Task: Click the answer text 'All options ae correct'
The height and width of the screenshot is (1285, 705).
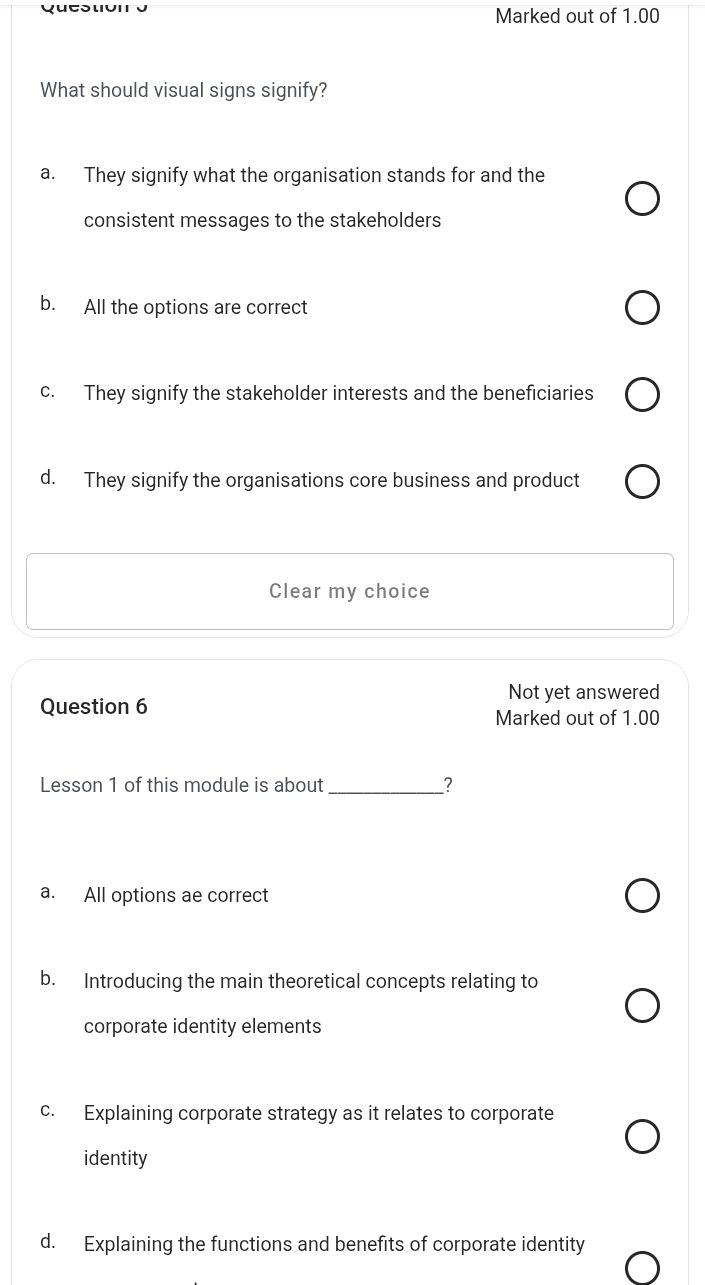Action: [x=176, y=896]
